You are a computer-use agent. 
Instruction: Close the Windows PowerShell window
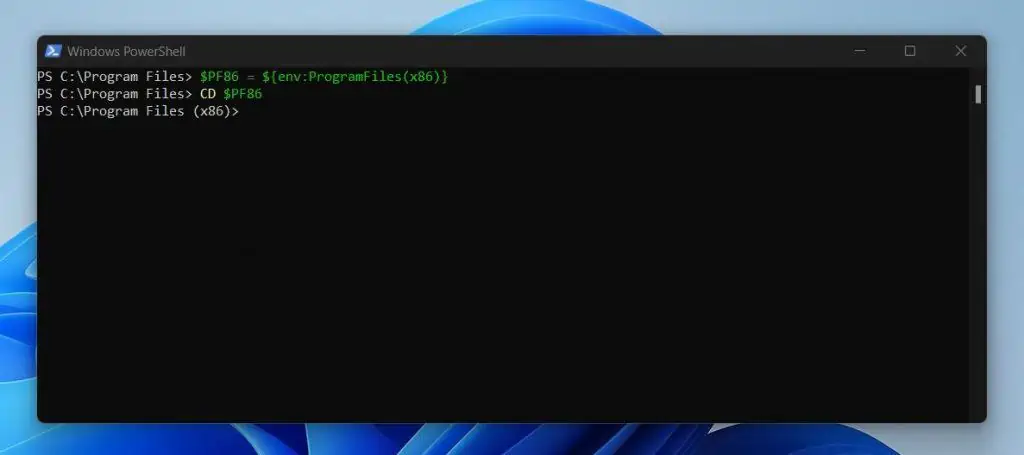tap(961, 51)
